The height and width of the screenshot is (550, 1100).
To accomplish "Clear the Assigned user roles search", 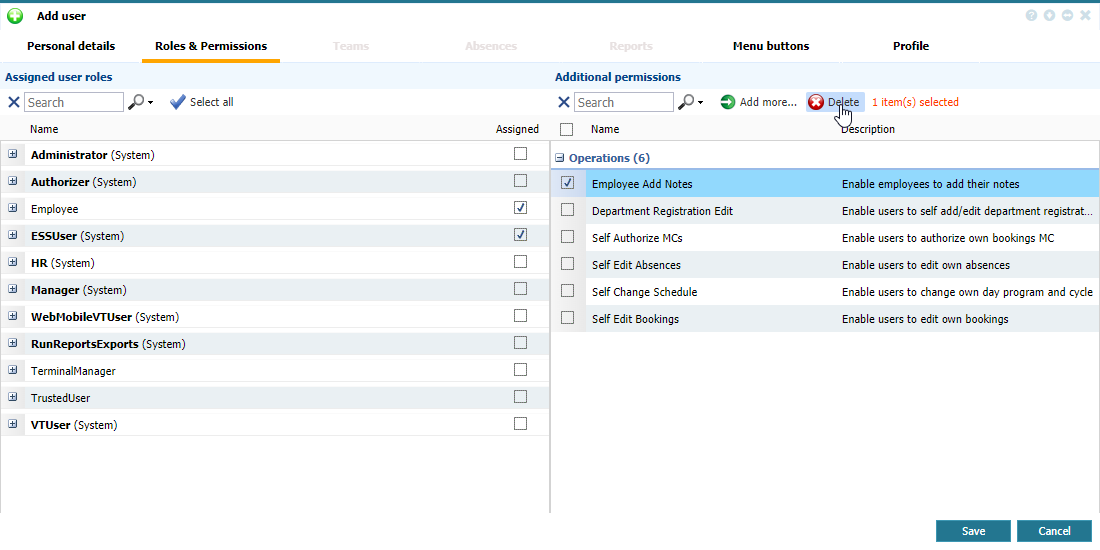I will pos(14,102).
